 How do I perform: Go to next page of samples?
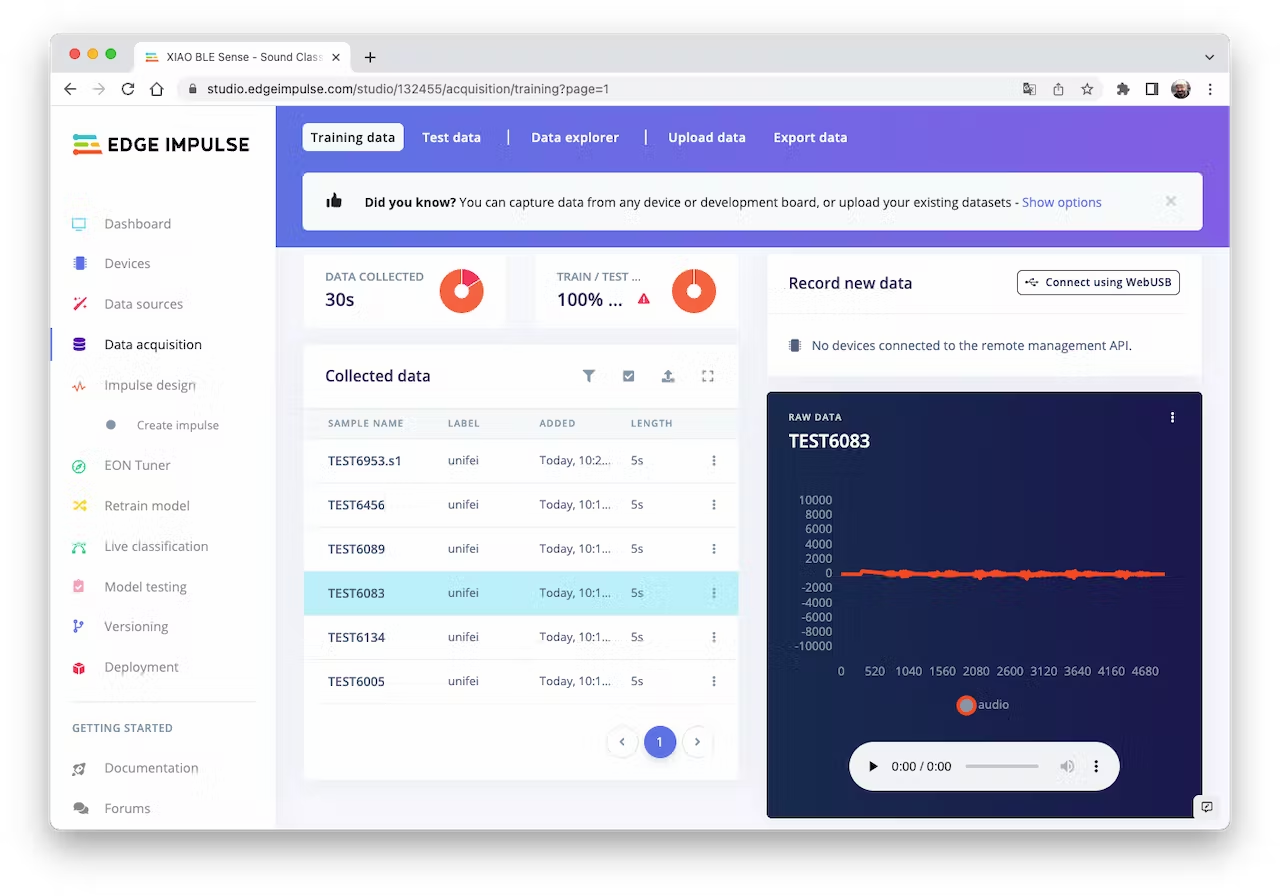pos(697,742)
